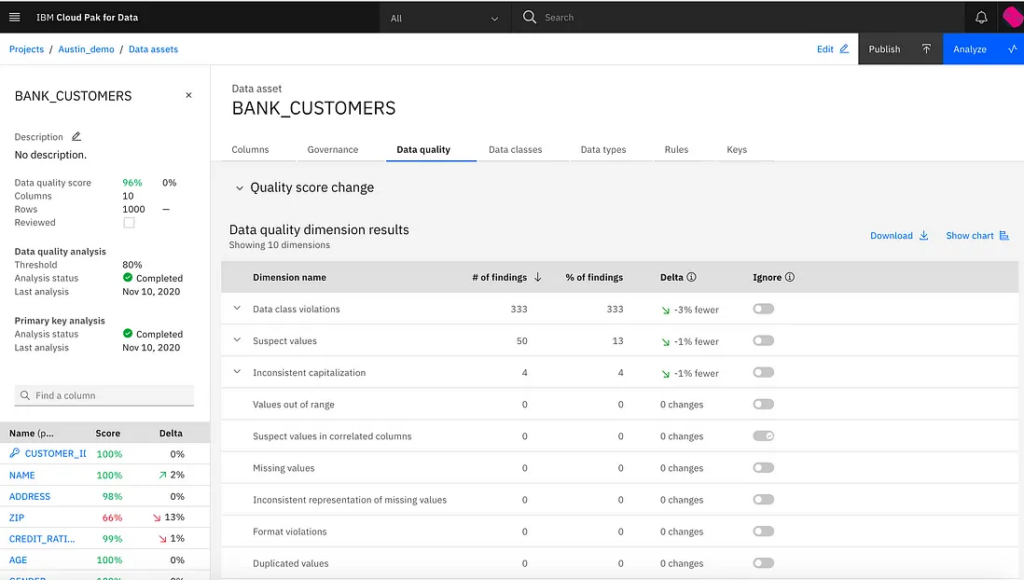Toggle Ignore for Values out of range
This screenshot has width=1024, height=580.
tap(763, 404)
